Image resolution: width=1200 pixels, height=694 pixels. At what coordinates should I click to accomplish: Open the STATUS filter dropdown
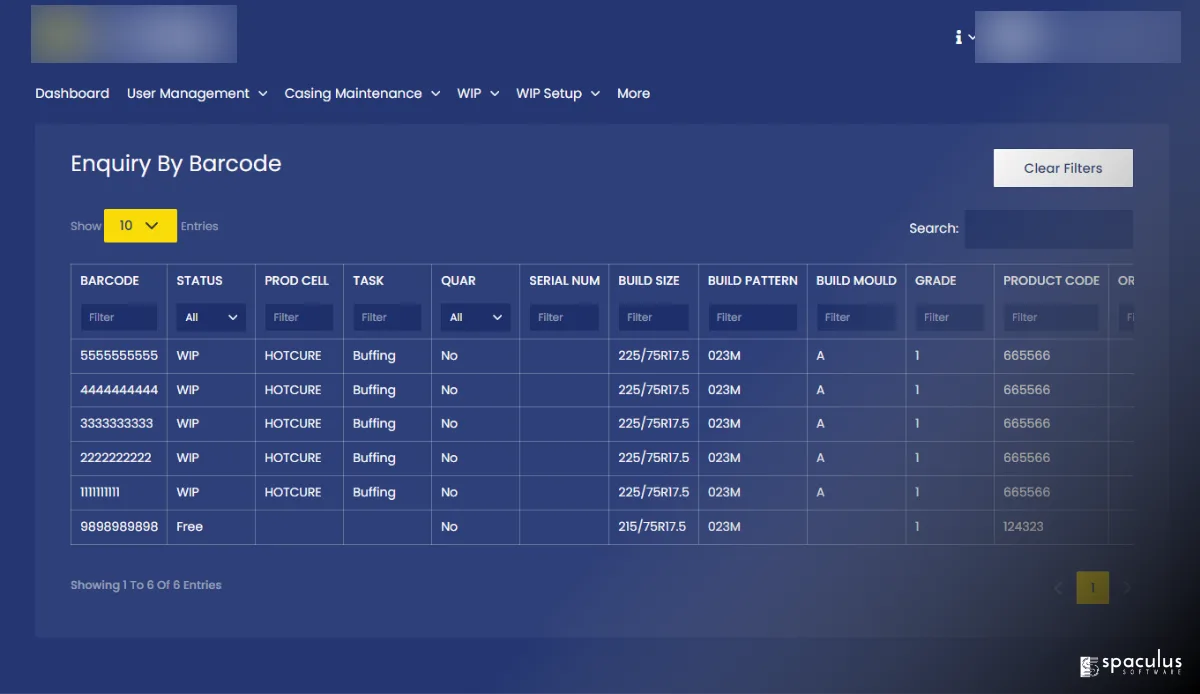211,318
